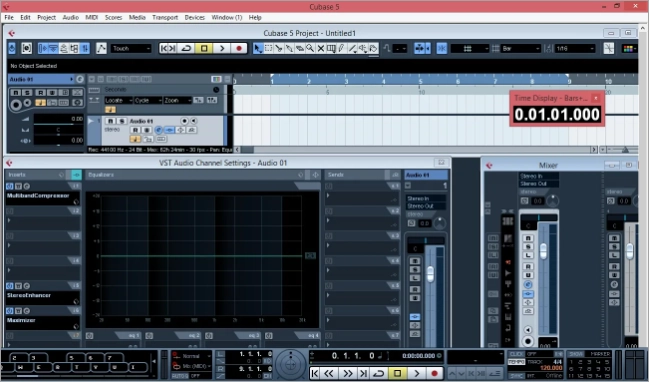Click Stereo In routing in Channel Settings

click(x=425, y=199)
